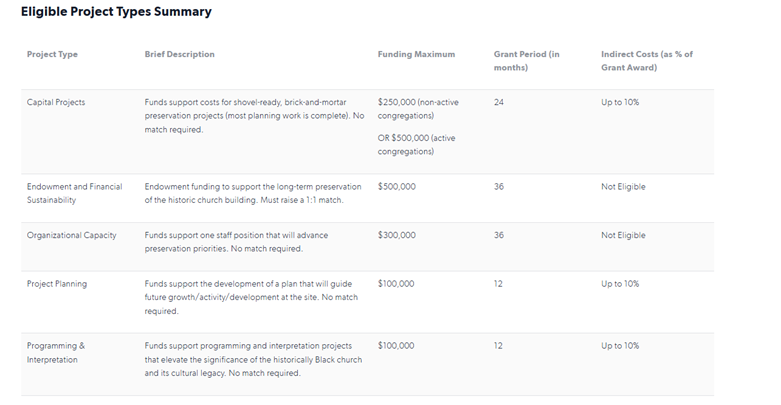Click the Indirect Costs column header

point(647,61)
